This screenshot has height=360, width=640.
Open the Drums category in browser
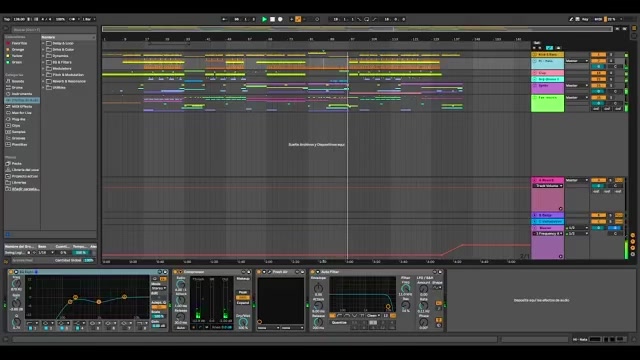pos(17,87)
